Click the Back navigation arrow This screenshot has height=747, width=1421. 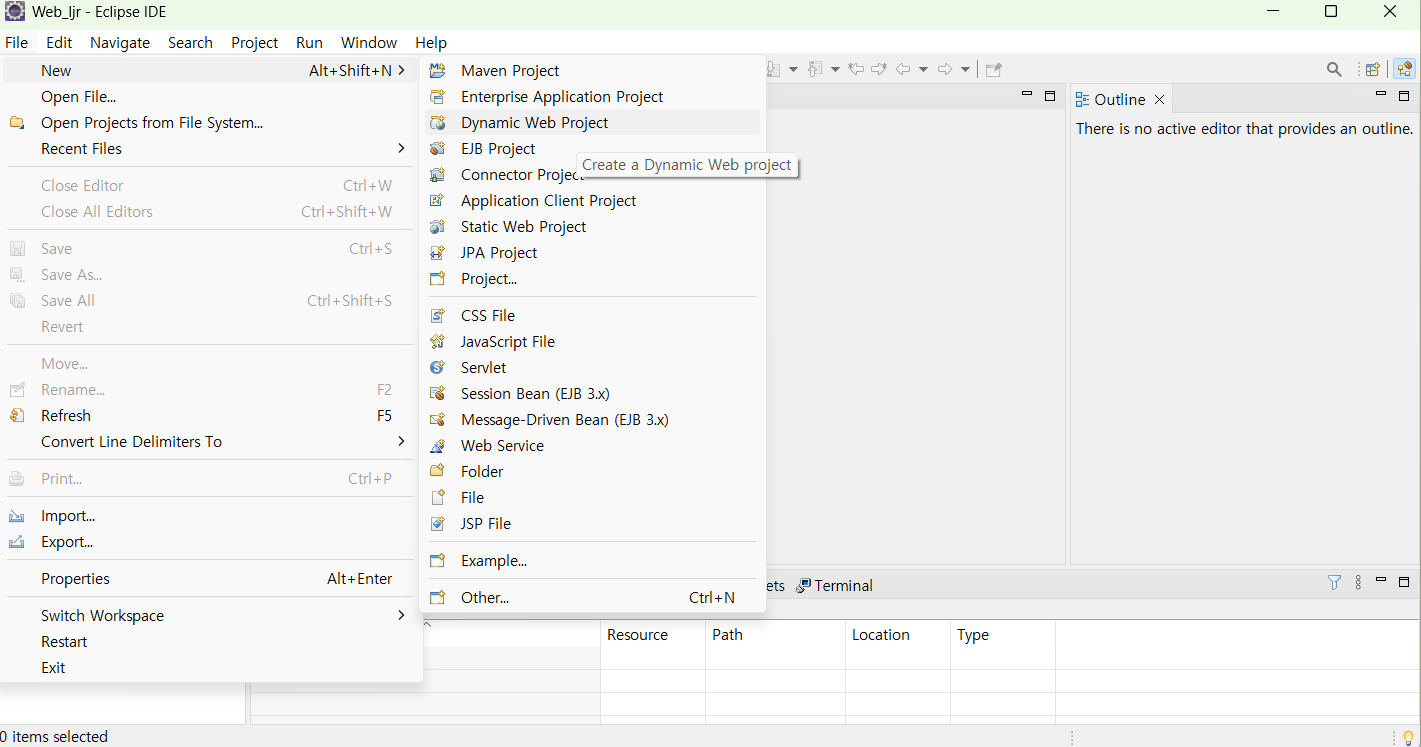[903, 69]
